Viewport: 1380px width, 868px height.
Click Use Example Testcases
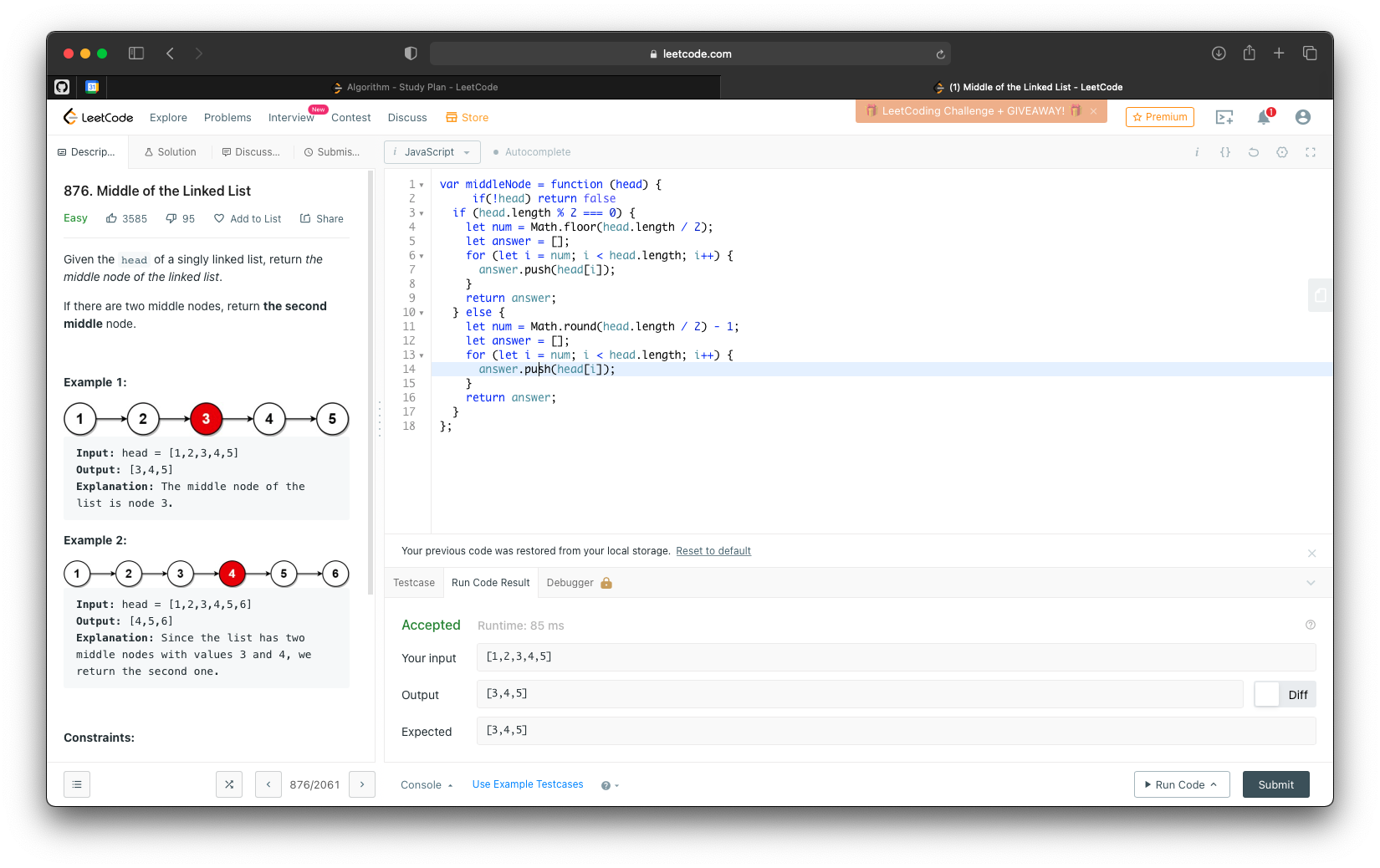[x=528, y=784]
